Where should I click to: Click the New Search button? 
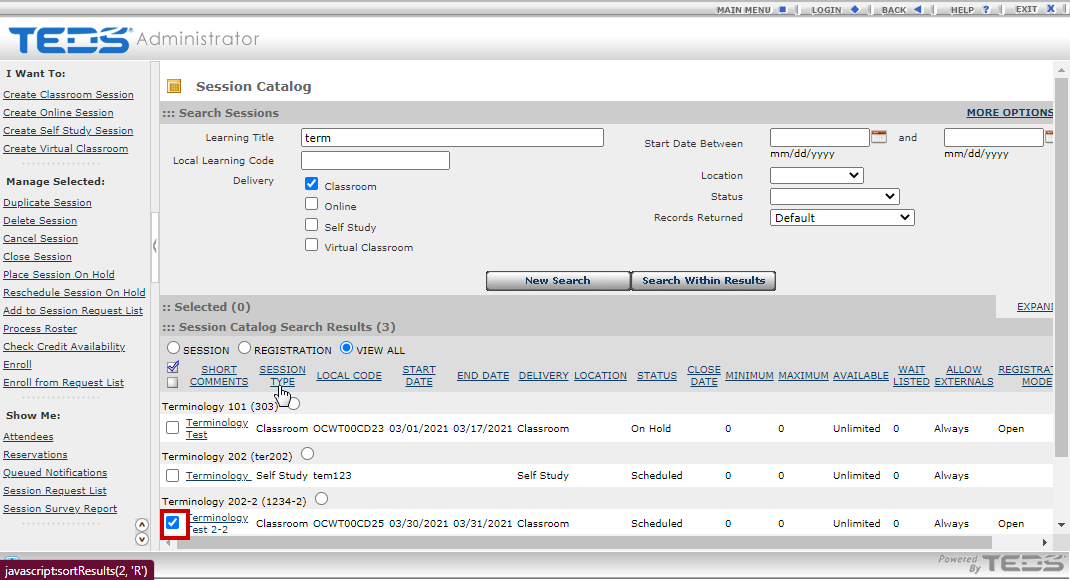pos(557,281)
